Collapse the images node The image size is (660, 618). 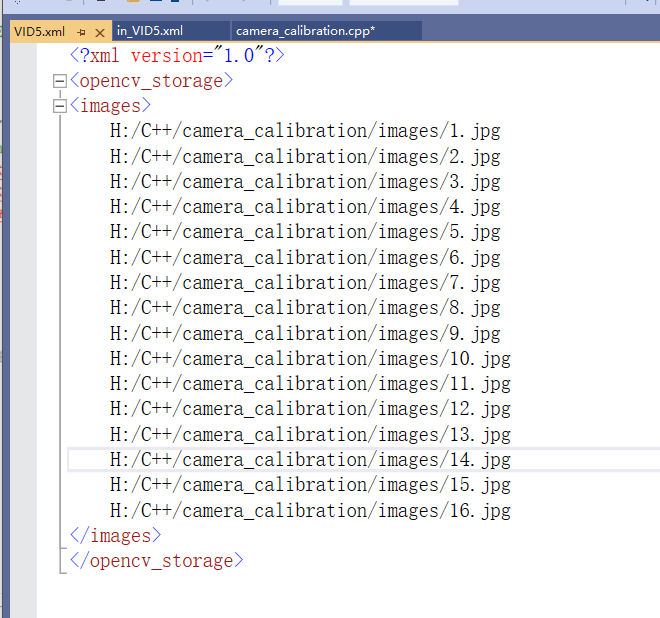pyautogui.click(x=60, y=106)
